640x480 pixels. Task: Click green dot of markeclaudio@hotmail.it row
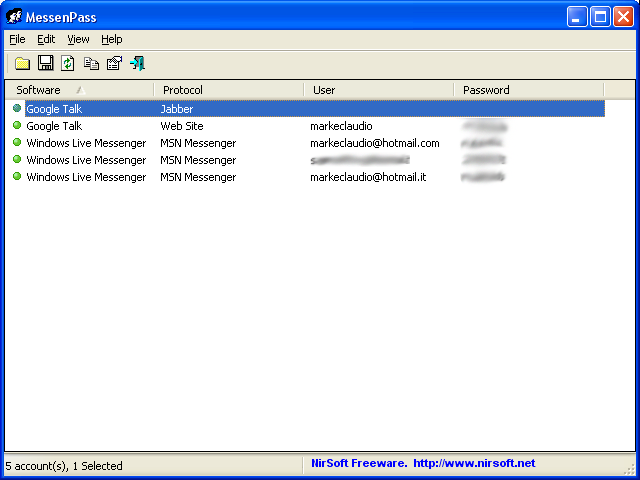pos(17,176)
